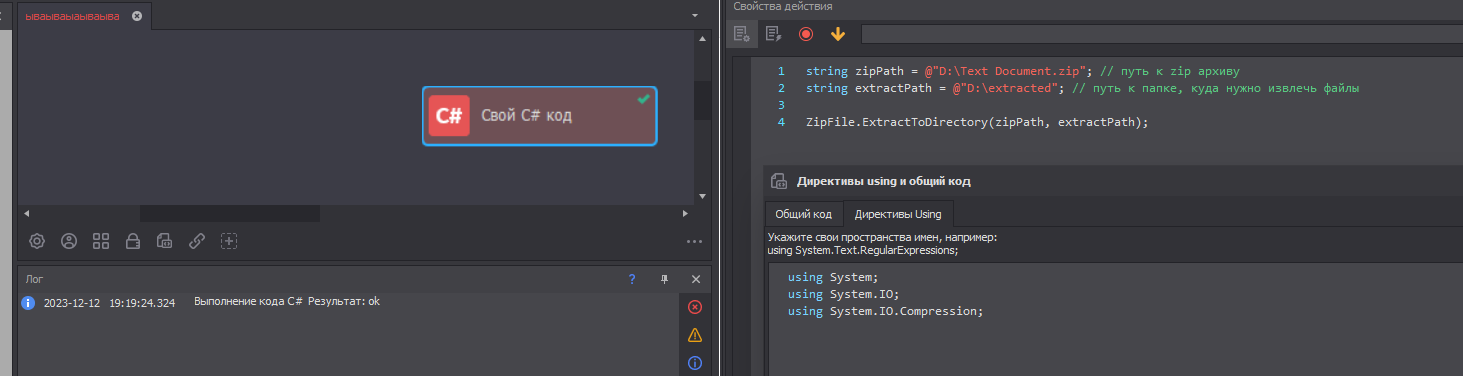The width and height of the screenshot is (1463, 376).
Task: Close the project tab 'ываывыаываыва'
Action: (137, 16)
